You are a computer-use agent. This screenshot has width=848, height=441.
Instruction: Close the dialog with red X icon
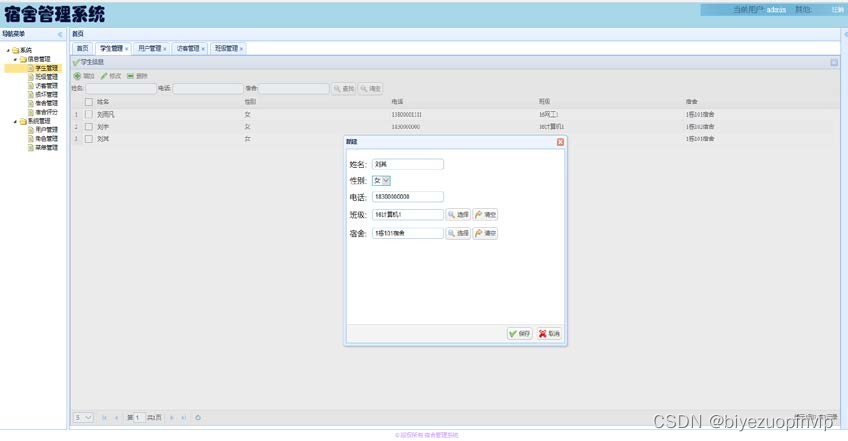point(560,142)
